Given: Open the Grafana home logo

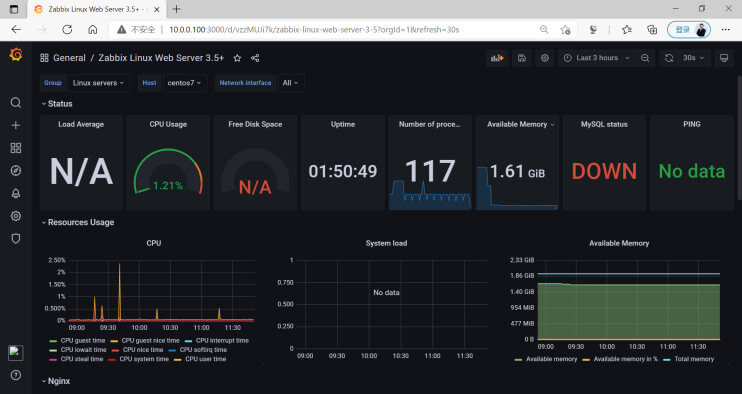Looking at the screenshot, I should [x=16, y=55].
